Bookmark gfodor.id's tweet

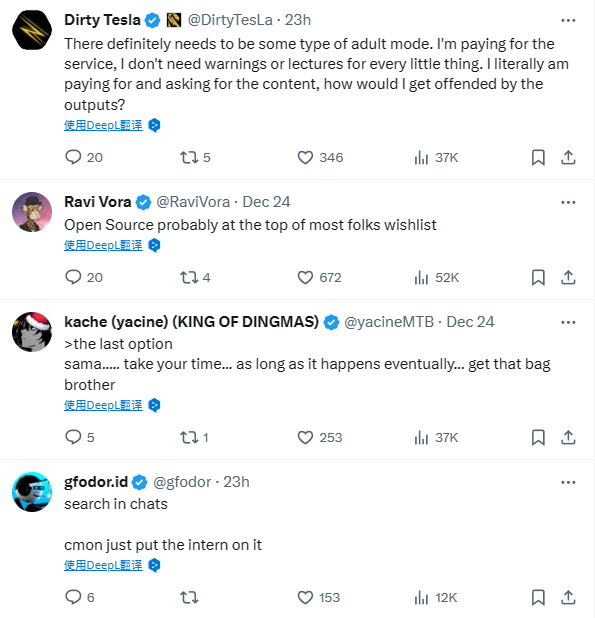pyautogui.click(x=538, y=598)
